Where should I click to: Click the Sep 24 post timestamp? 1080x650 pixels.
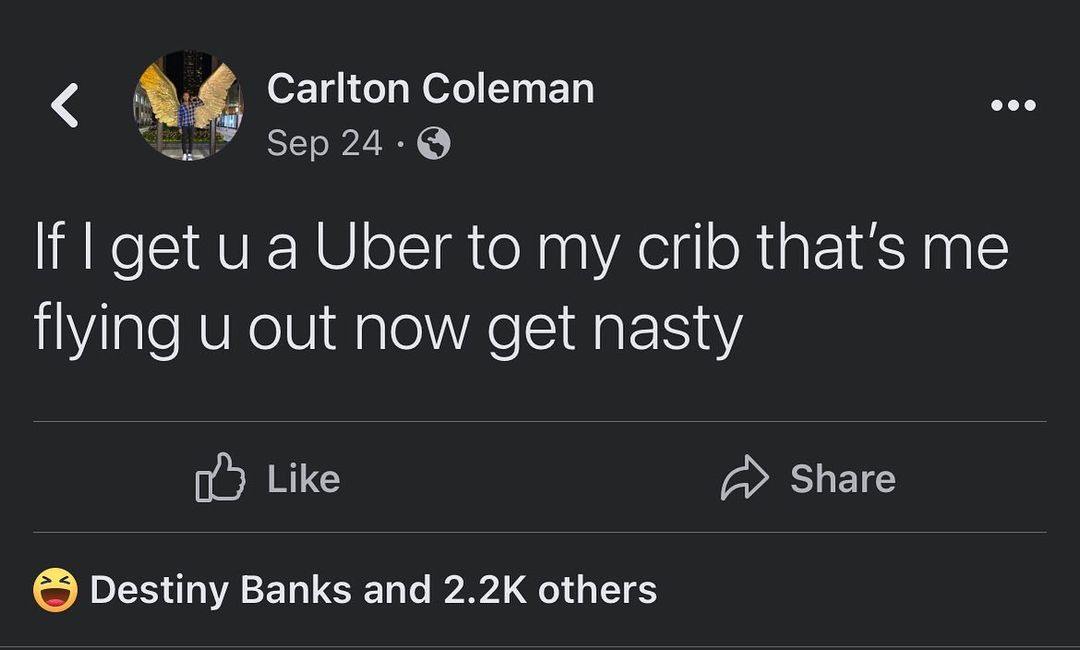324,144
